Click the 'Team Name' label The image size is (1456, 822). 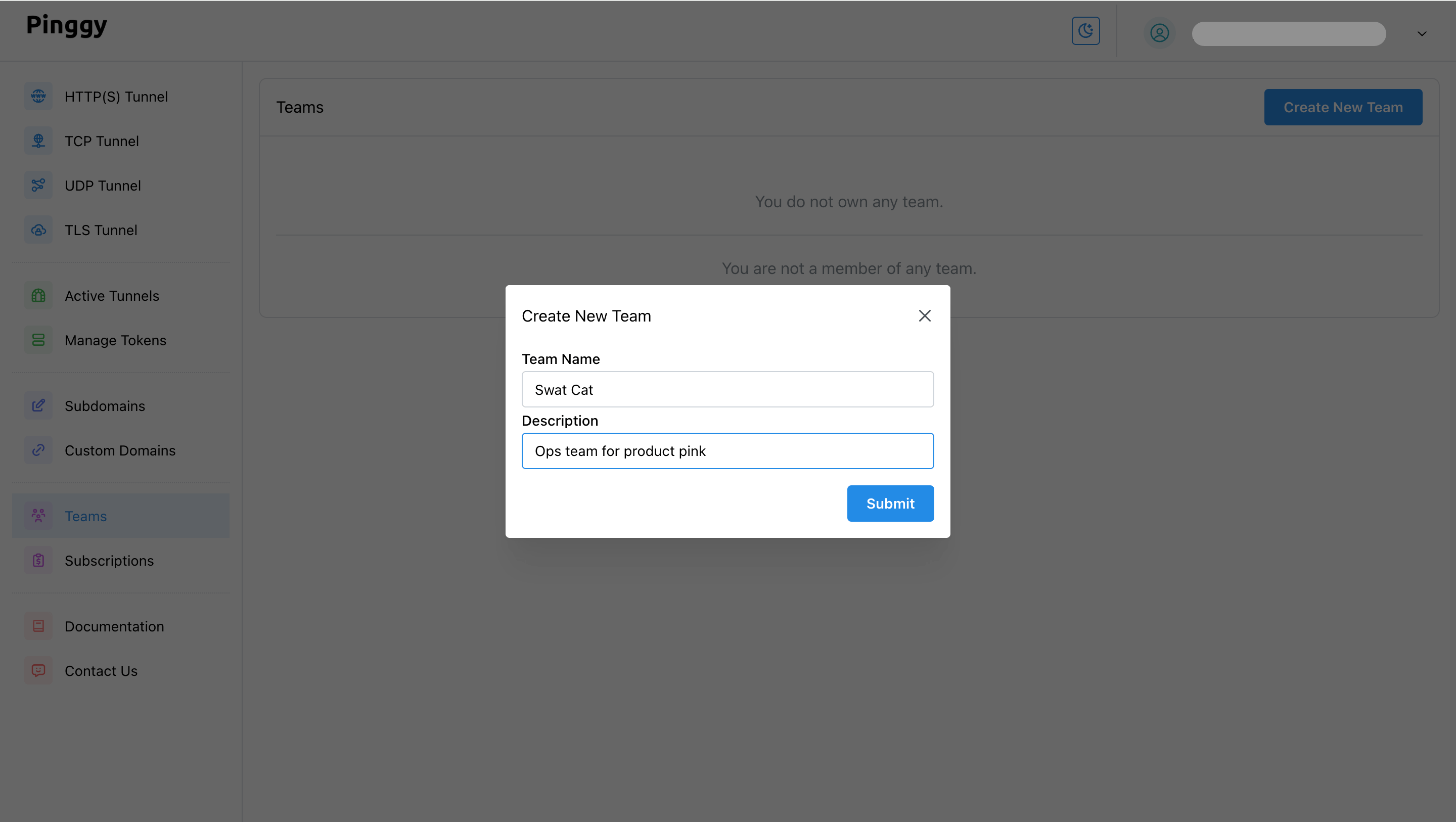pyautogui.click(x=561, y=359)
